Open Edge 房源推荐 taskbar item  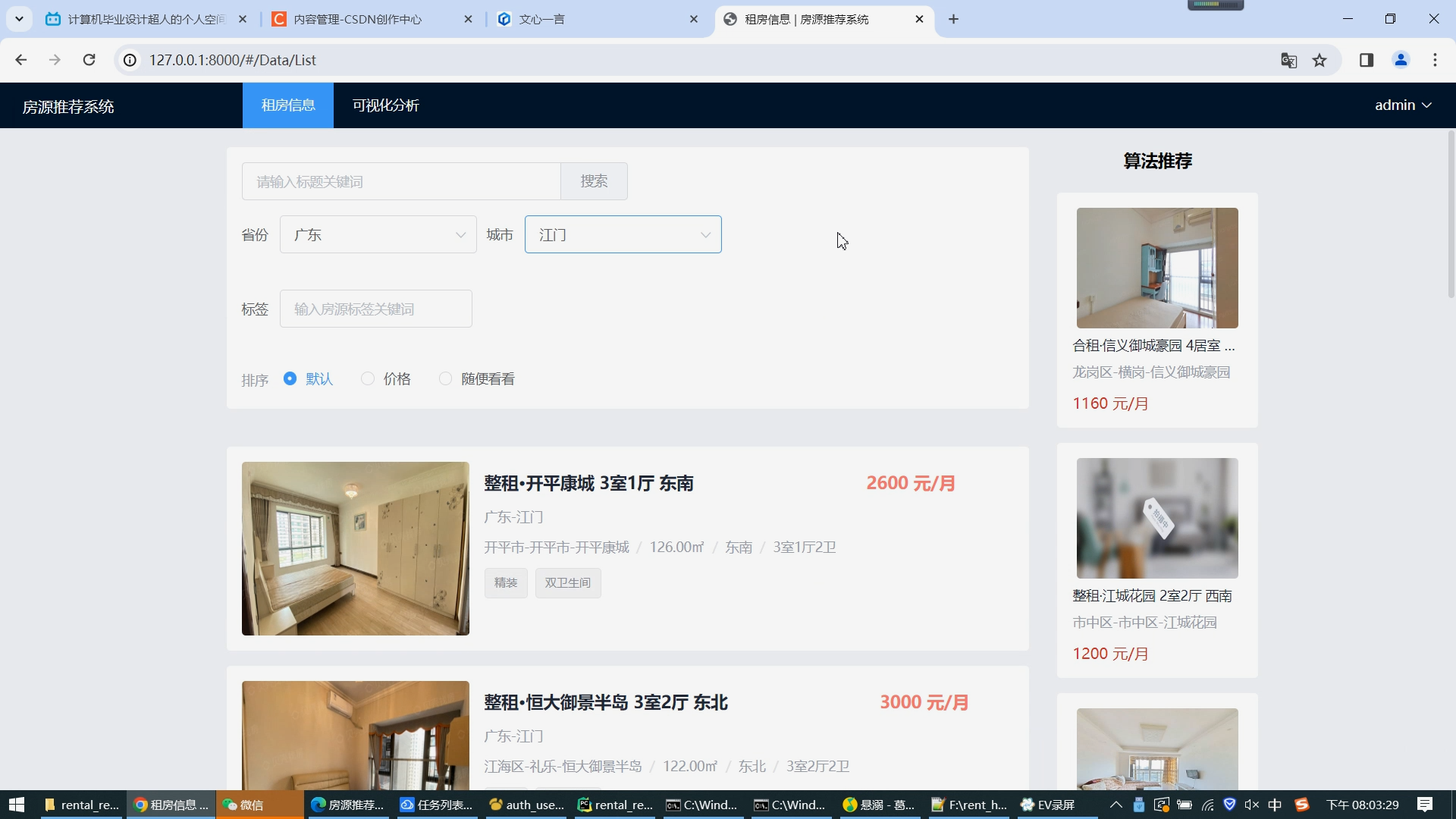347,805
